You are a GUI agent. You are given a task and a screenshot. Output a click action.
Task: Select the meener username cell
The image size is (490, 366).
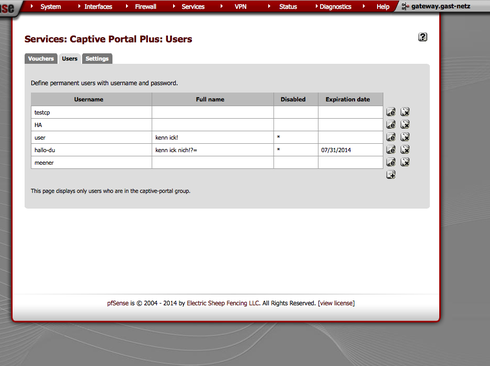point(91,163)
